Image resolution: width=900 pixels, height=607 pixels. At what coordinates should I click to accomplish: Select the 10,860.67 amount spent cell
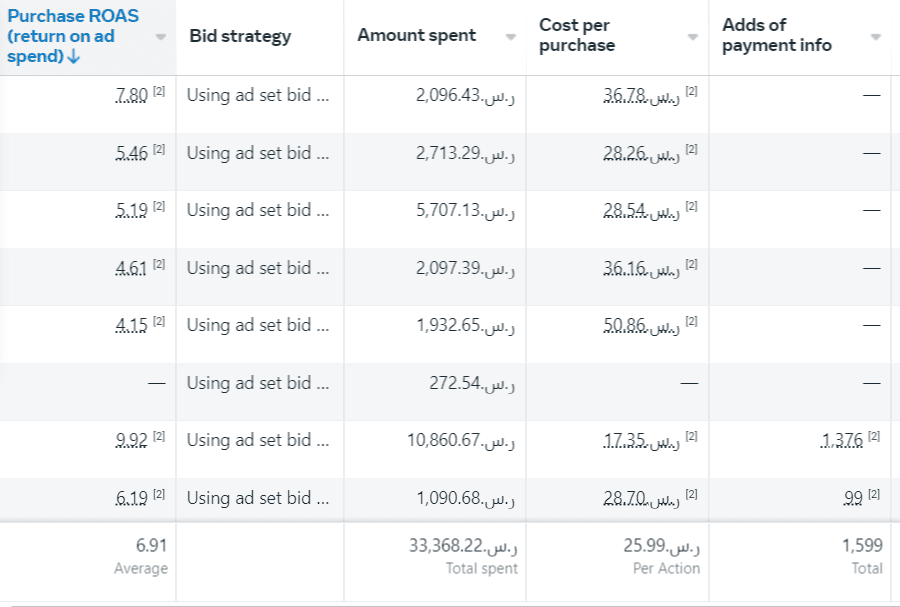point(461,440)
